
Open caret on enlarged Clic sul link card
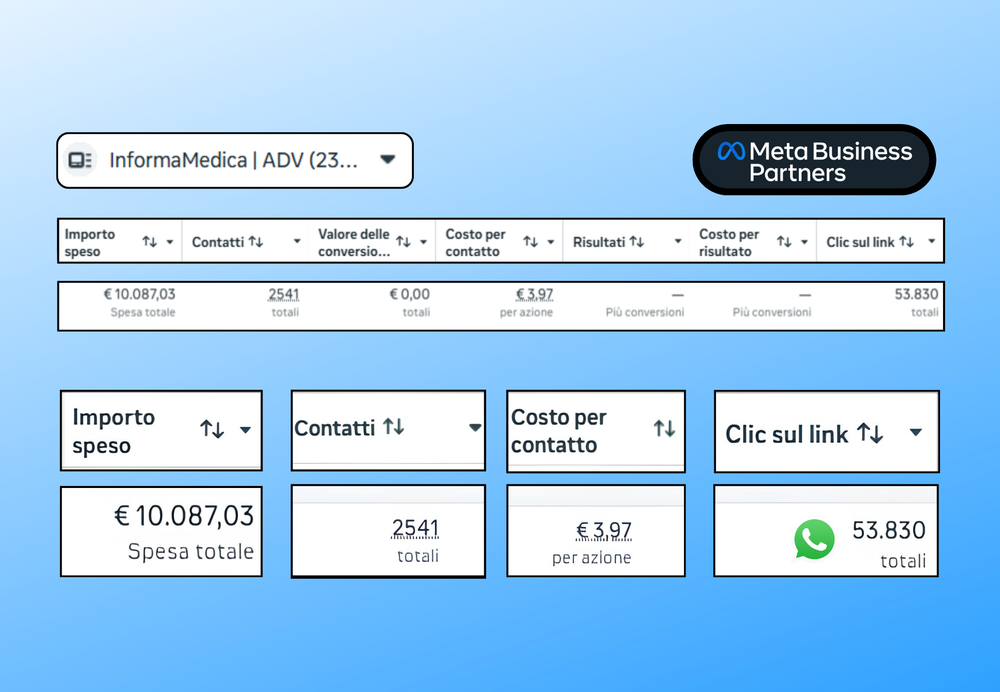916,432
